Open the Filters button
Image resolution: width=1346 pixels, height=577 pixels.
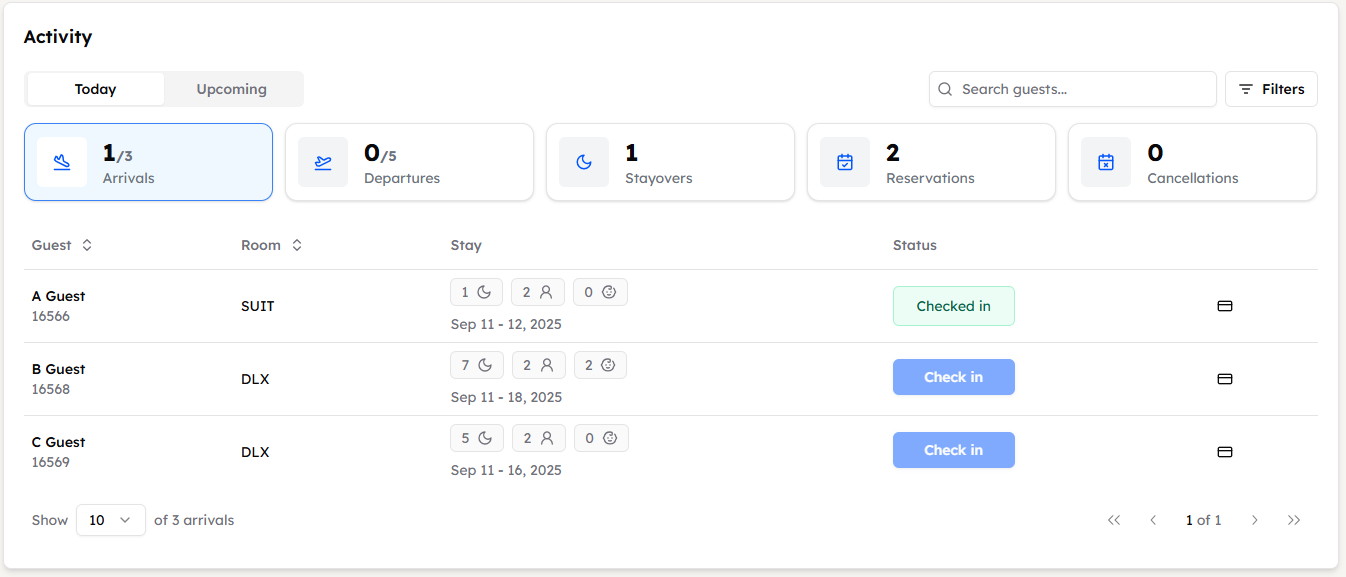tap(1271, 89)
